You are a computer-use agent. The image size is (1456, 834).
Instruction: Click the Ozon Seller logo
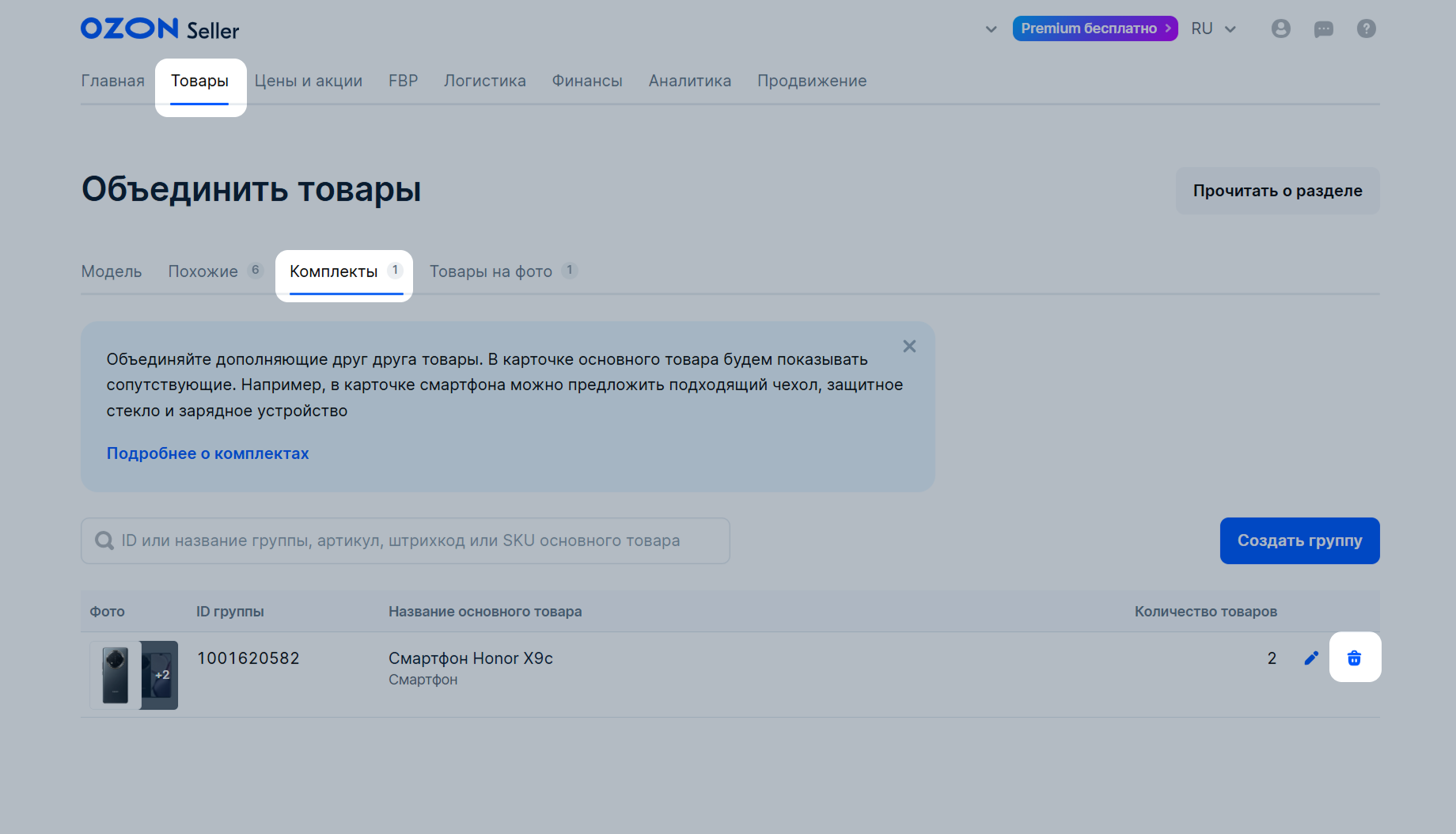tap(160, 29)
